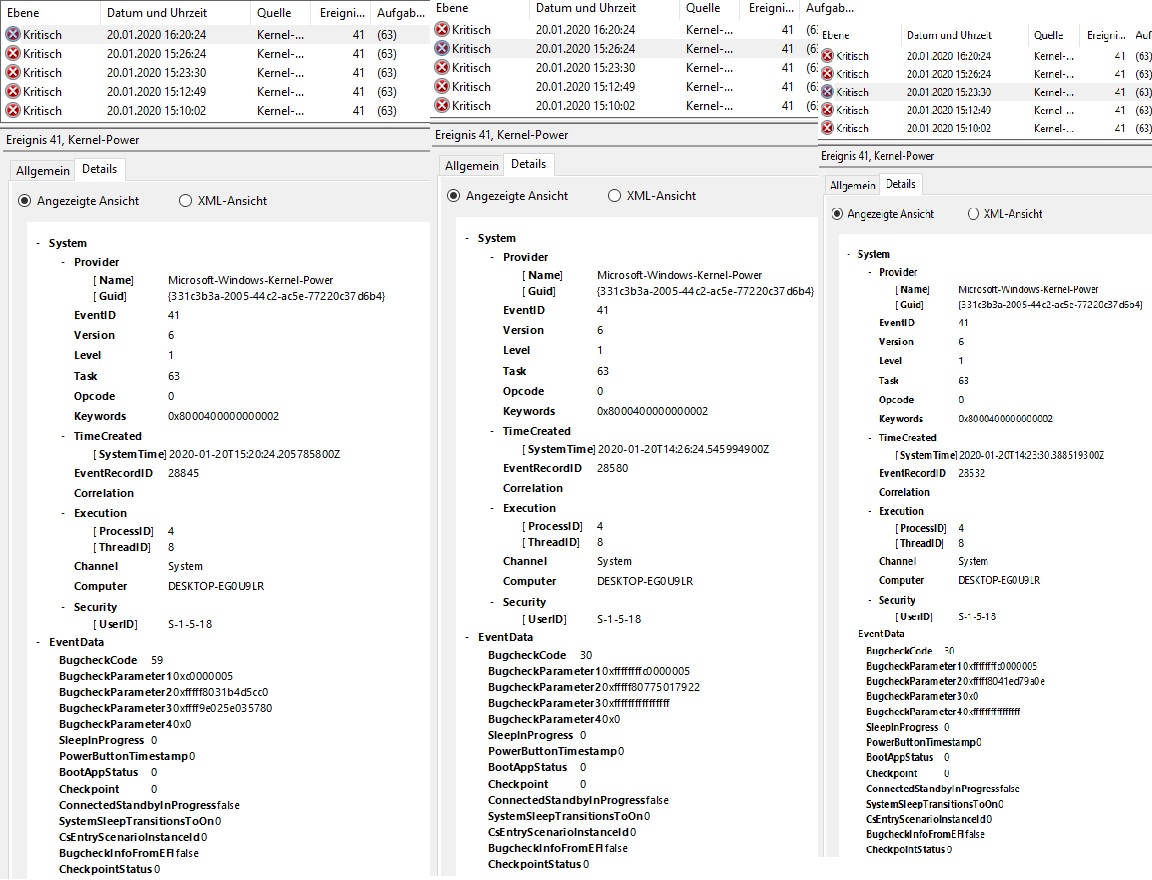Click BugcheckParameter3 value 0xffff9e025e035780

tap(221, 708)
